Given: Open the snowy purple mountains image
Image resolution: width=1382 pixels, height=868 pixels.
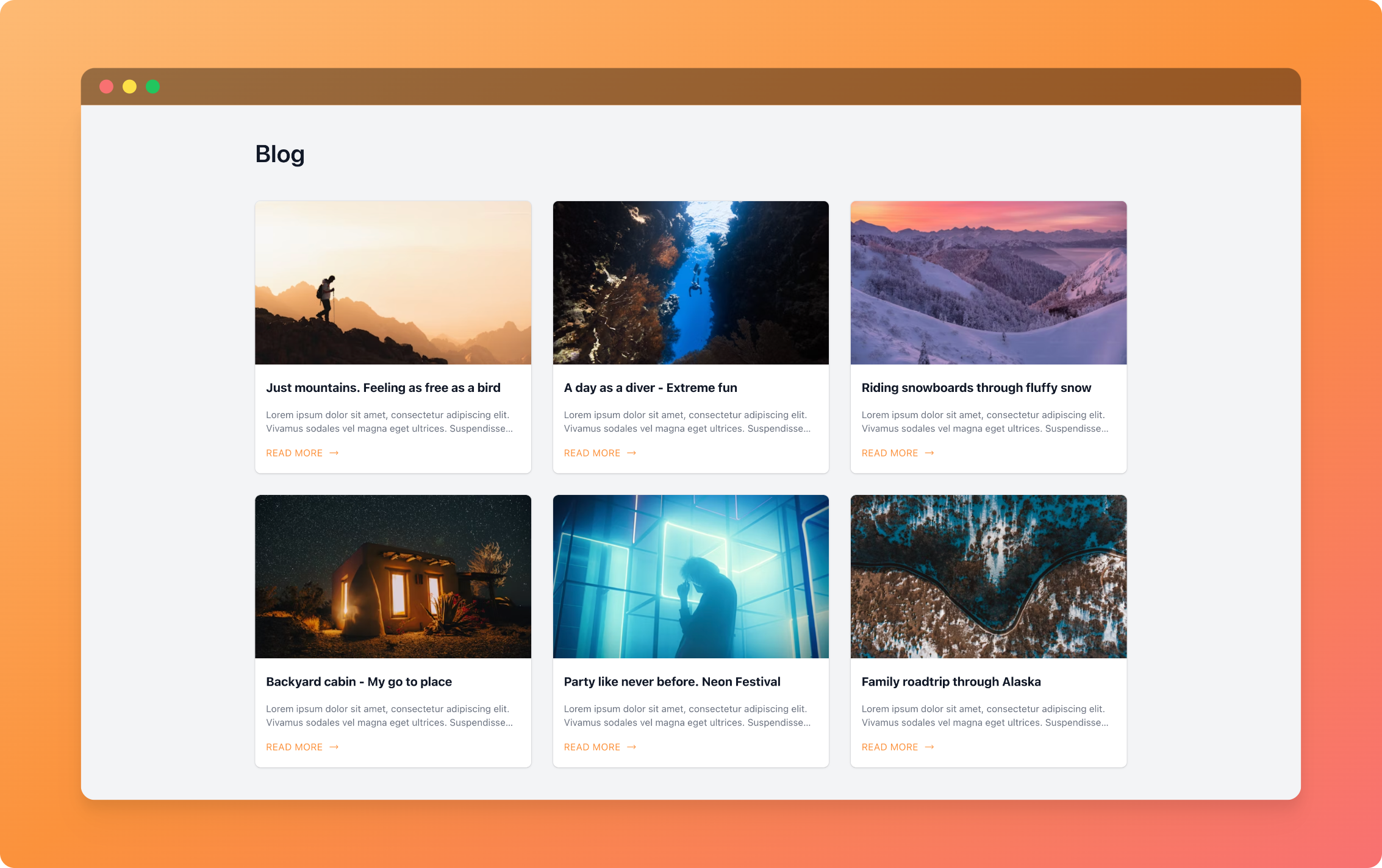Looking at the screenshot, I should 988,283.
